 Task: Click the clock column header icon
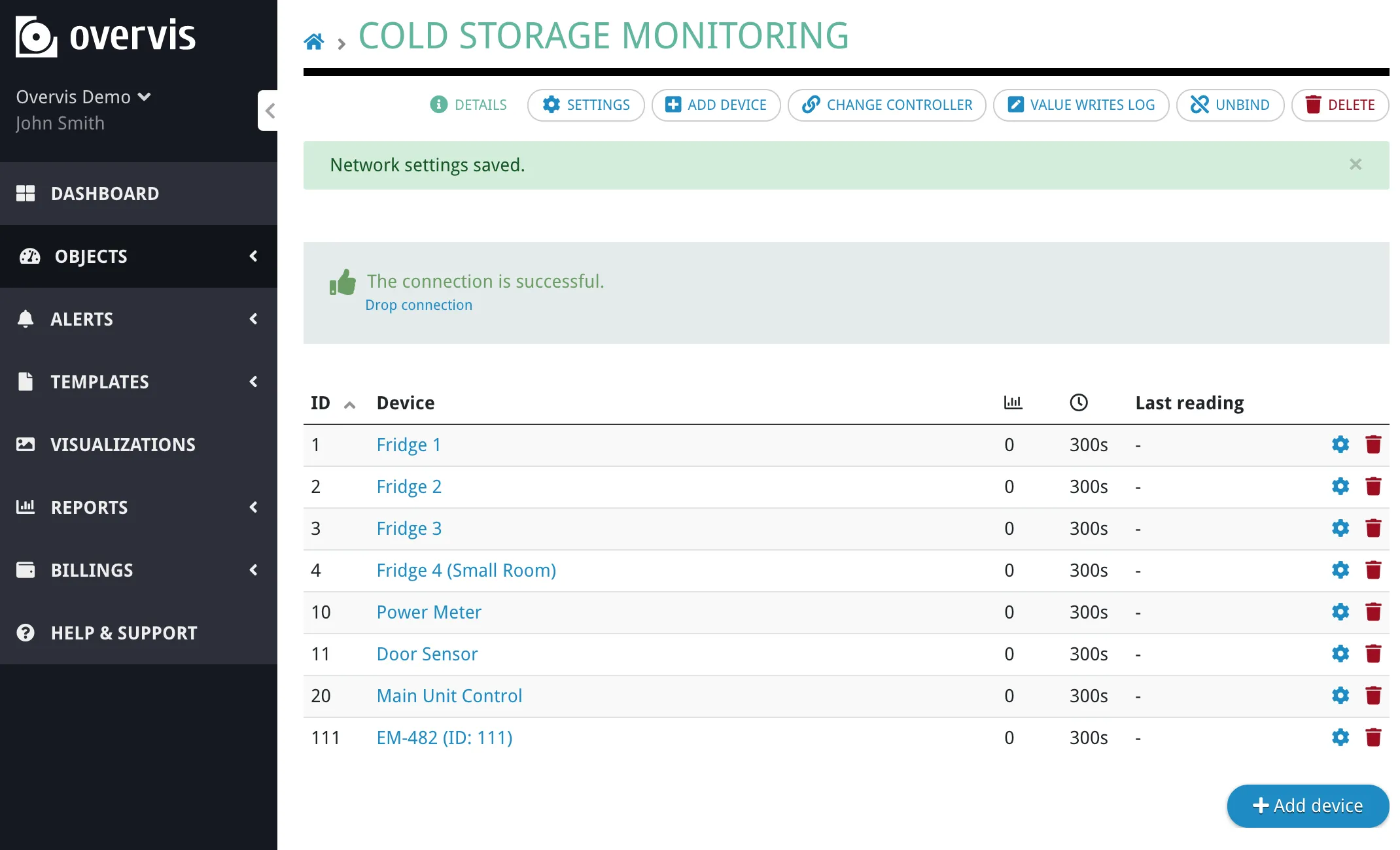click(1079, 403)
